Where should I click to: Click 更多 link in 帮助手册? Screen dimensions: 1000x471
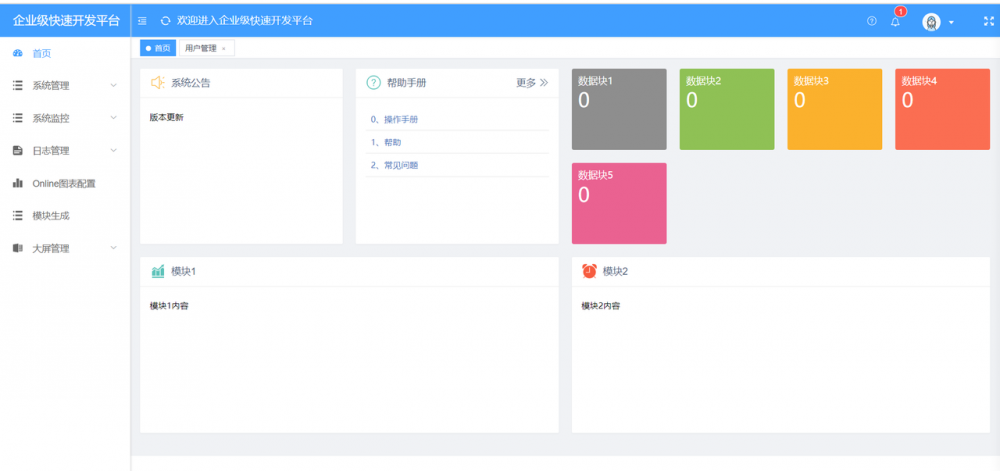(532, 82)
